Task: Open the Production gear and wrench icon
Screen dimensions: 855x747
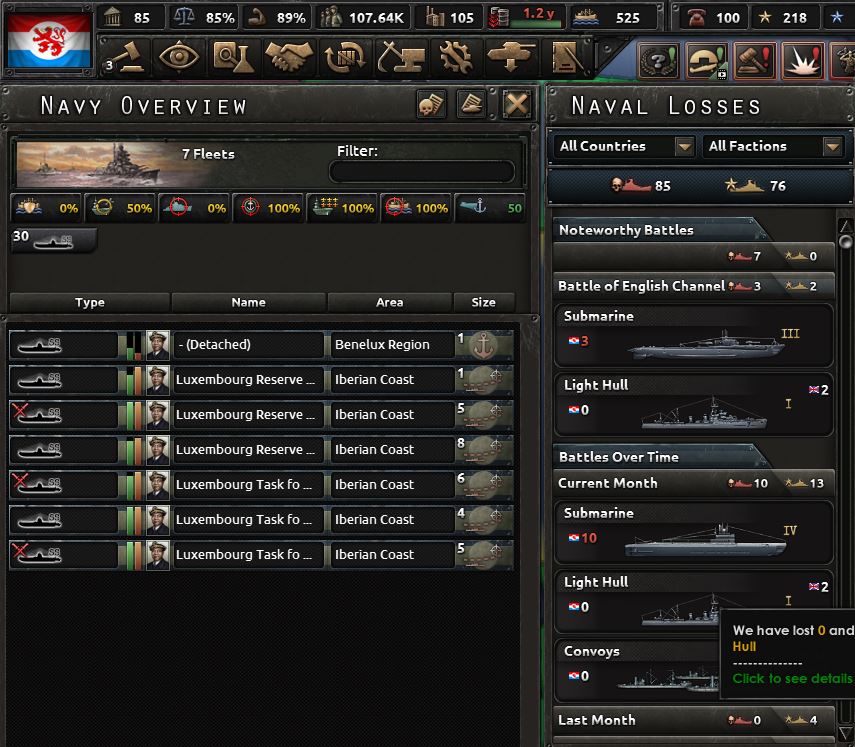Action: [456, 57]
